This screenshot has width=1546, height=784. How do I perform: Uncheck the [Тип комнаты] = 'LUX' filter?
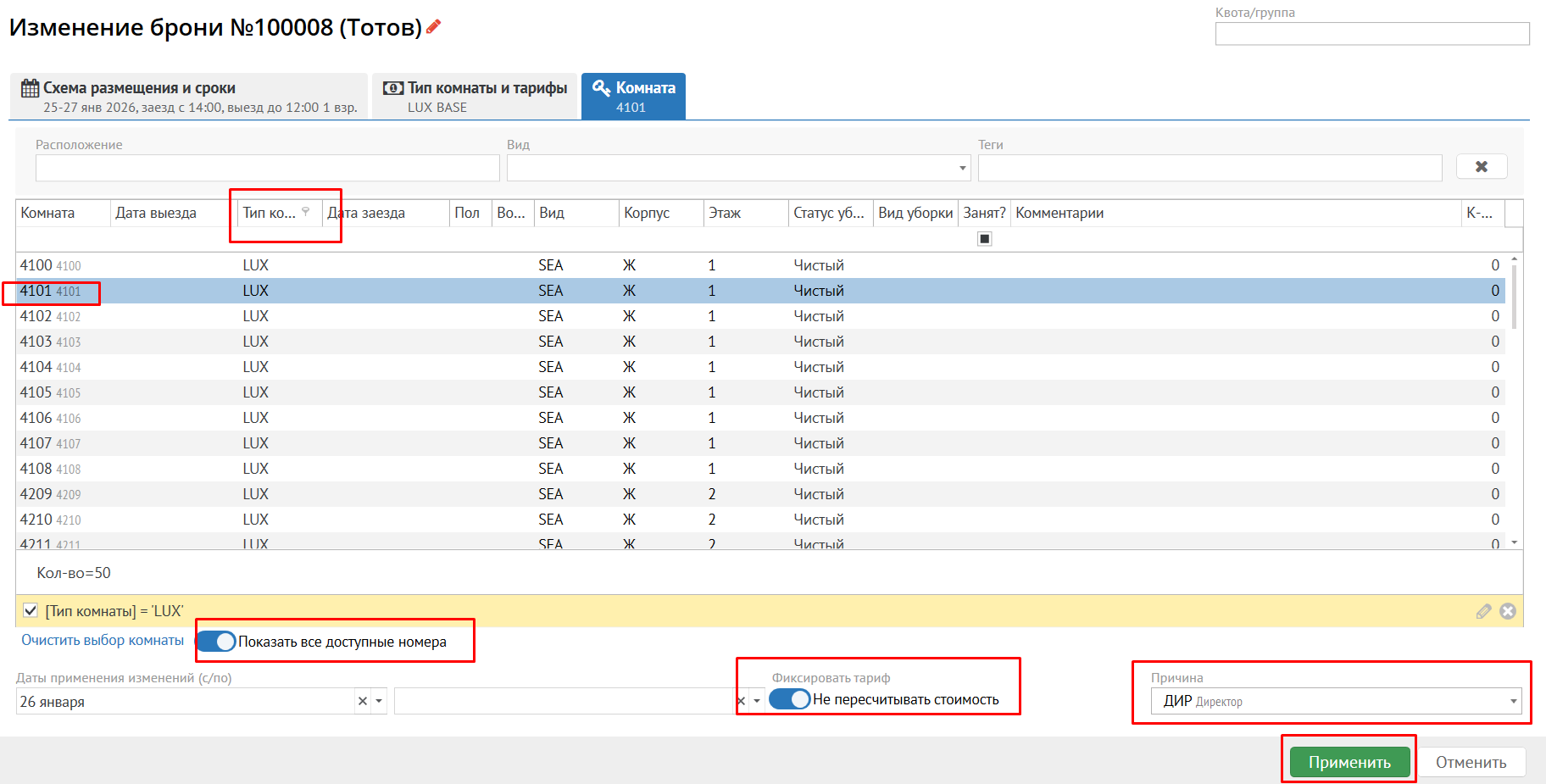[31, 610]
